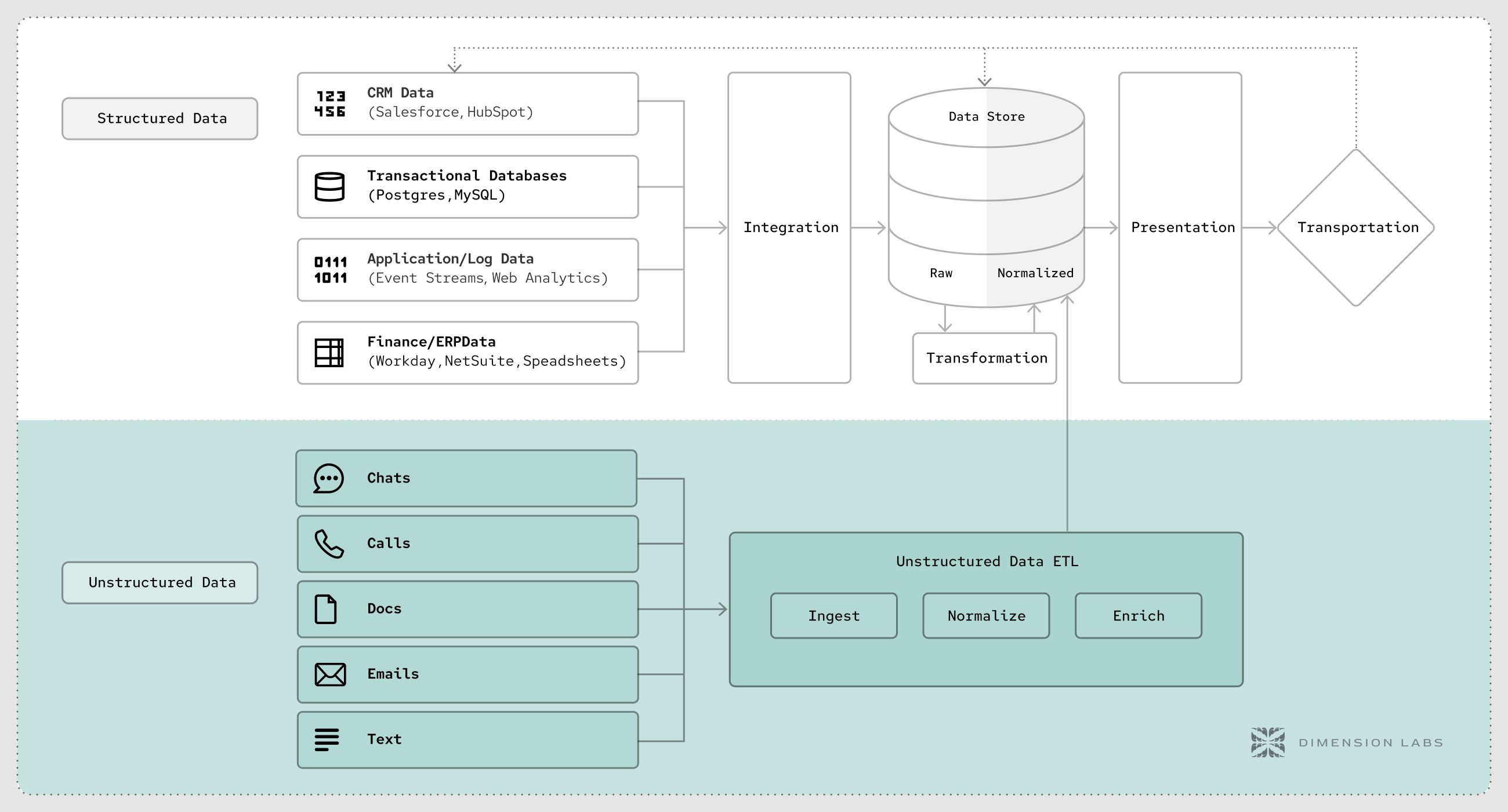The height and width of the screenshot is (812, 1508).
Task: Click the Dimension Labs logo
Action: [x=1268, y=742]
